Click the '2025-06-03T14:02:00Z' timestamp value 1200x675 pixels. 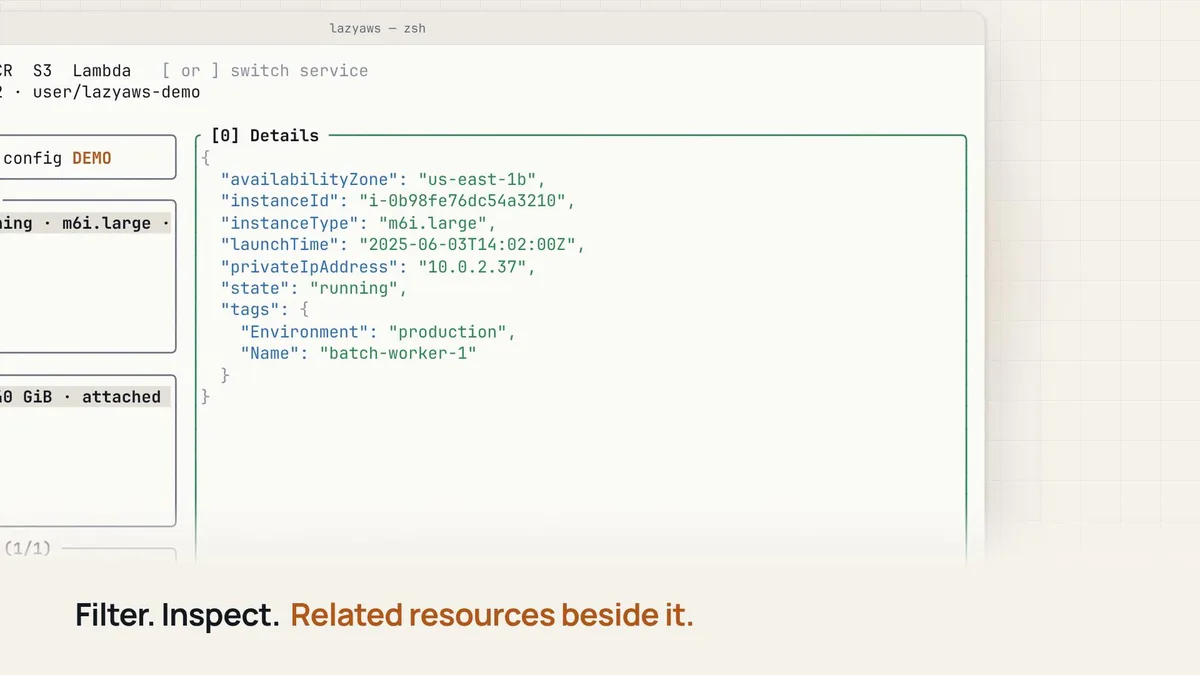pos(469,245)
